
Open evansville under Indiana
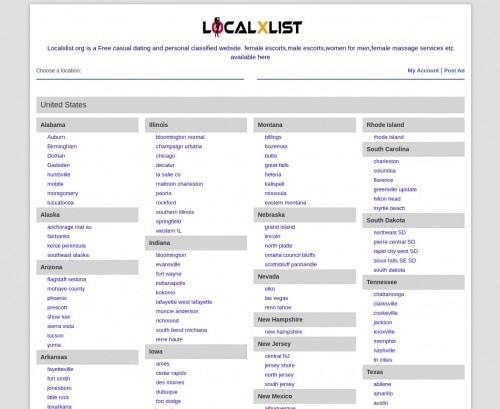click(x=168, y=264)
